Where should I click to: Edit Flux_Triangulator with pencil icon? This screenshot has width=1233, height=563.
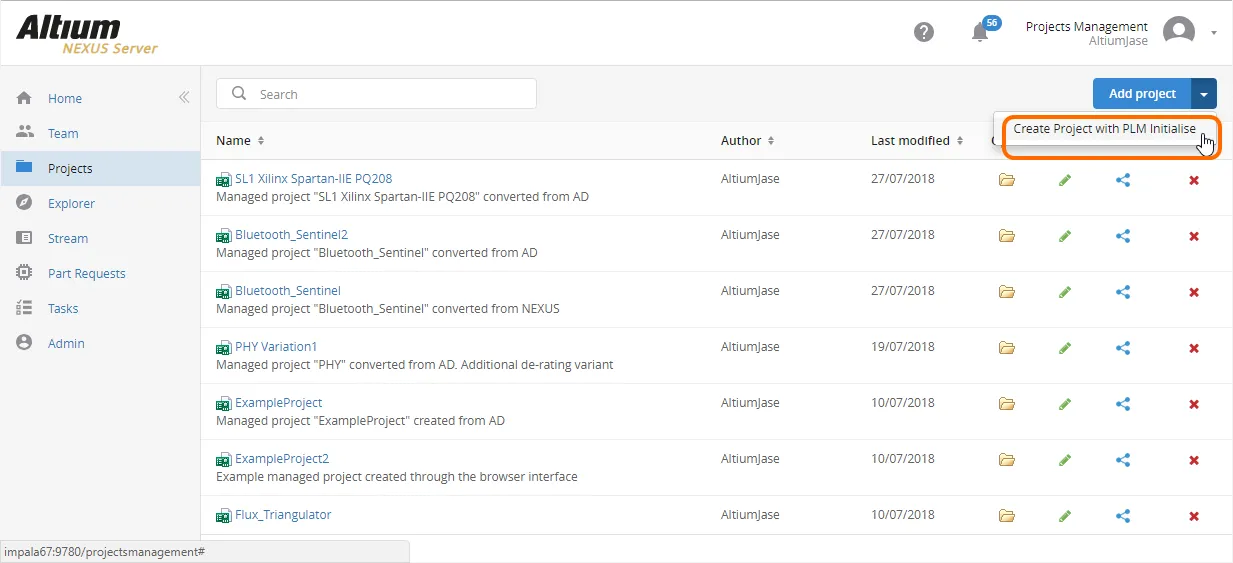[x=1065, y=516]
